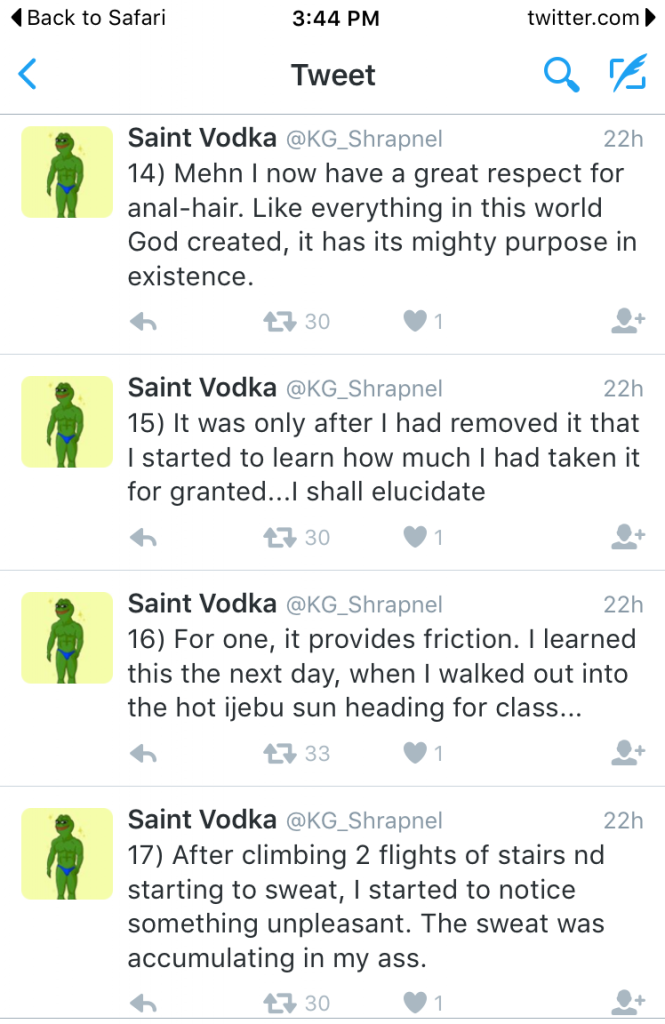The image size is (665, 1024).
Task: Tap @KG_Shrapnel handle on tweet 16
Action: tap(364, 604)
